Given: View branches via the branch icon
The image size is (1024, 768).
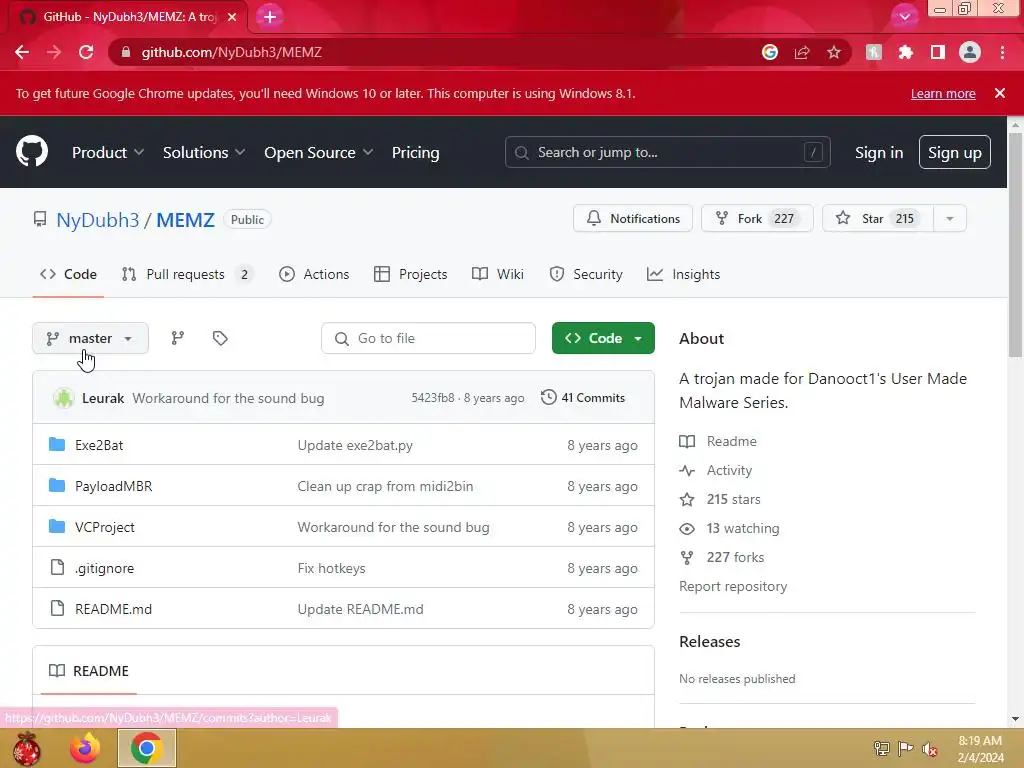Looking at the screenshot, I should 178,338.
